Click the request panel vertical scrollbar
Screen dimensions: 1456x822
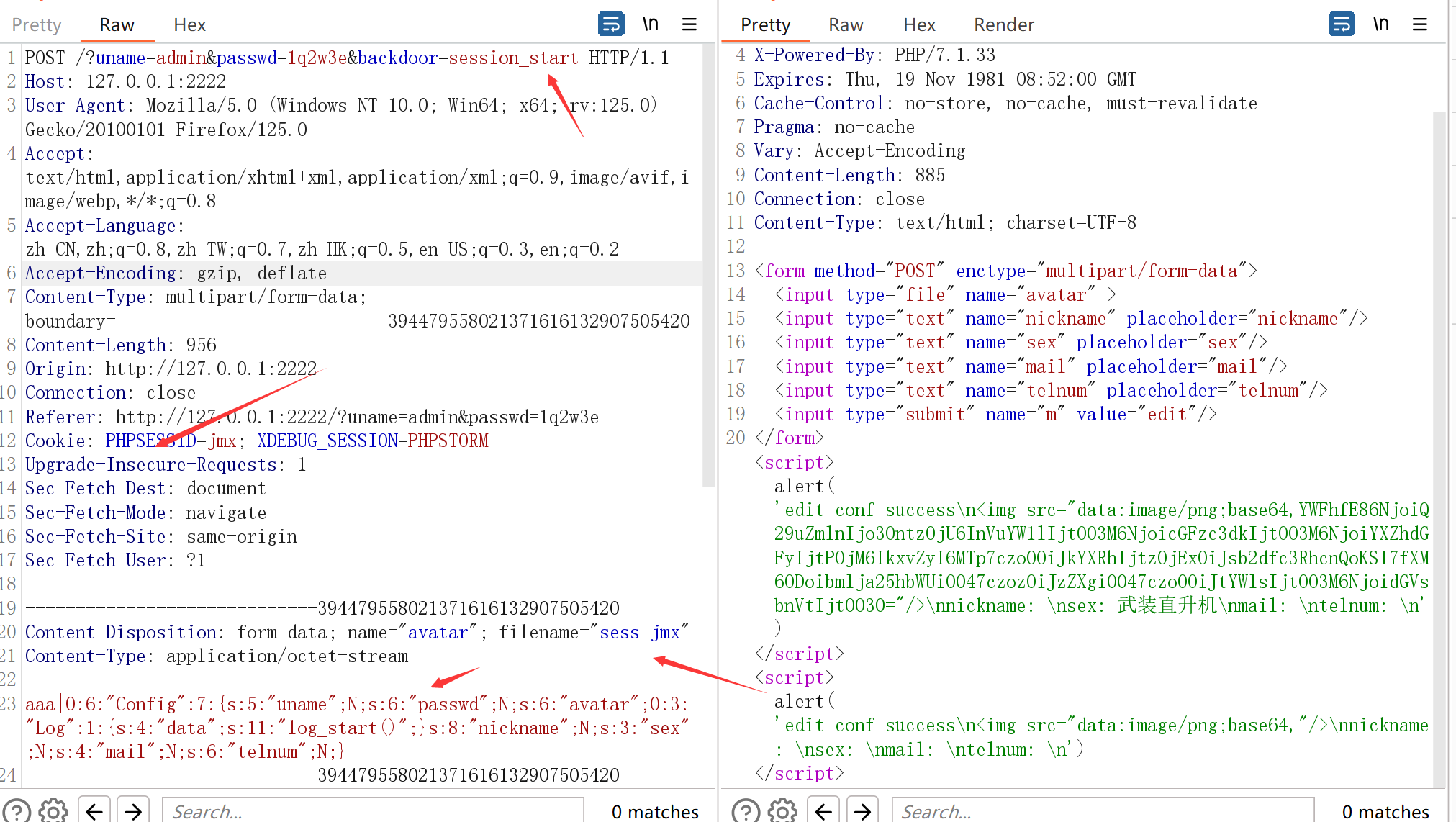[709, 266]
